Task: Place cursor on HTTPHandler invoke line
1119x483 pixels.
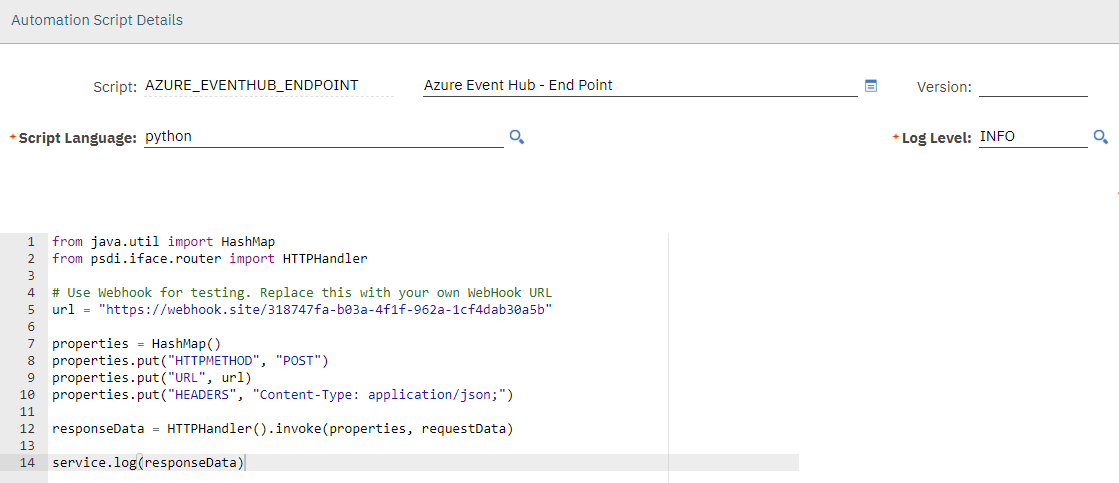Action: click(x=283, y=429)
